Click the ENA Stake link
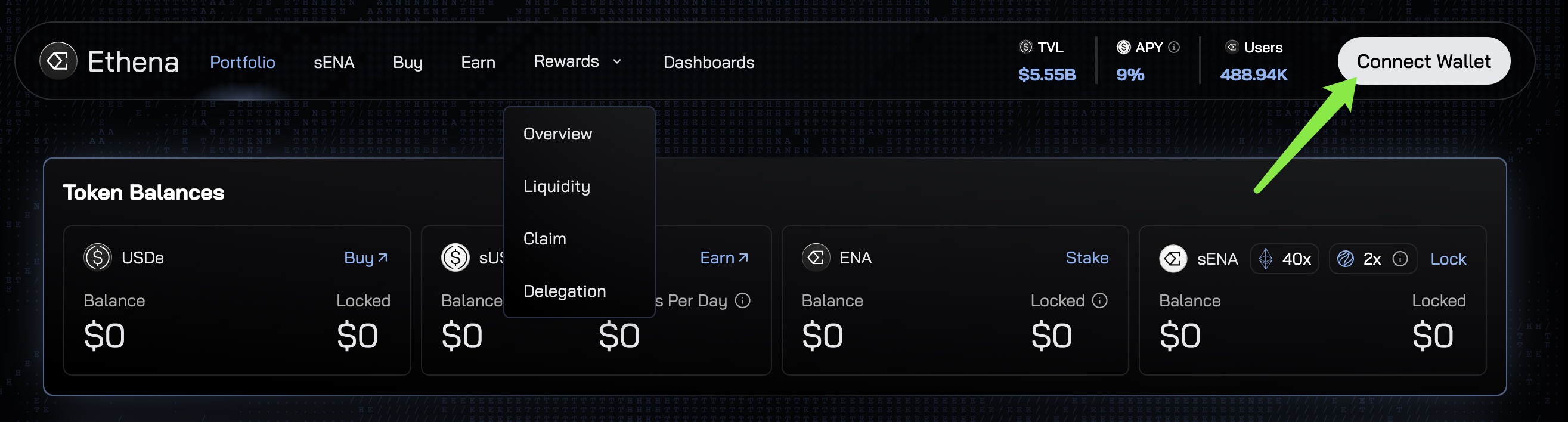 tap(1086, 257)
